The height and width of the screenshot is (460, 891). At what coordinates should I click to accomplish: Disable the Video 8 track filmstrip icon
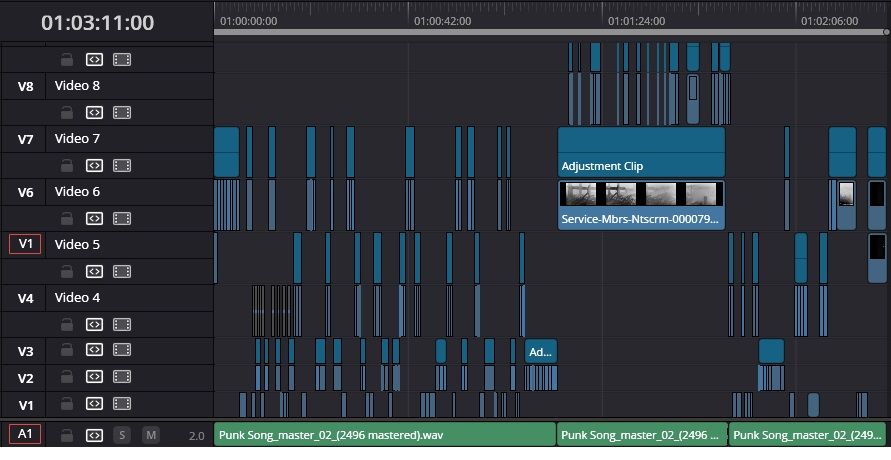coord(122,112)
